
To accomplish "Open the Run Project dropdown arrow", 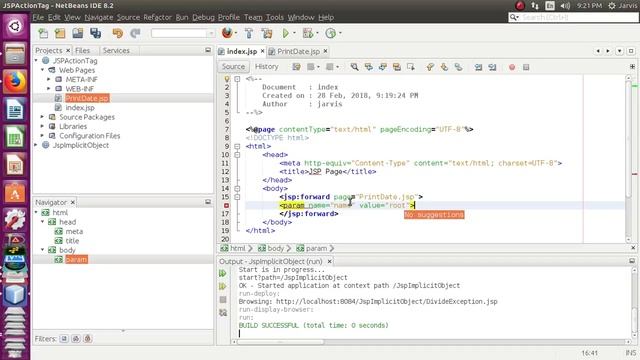I will 294,33.
